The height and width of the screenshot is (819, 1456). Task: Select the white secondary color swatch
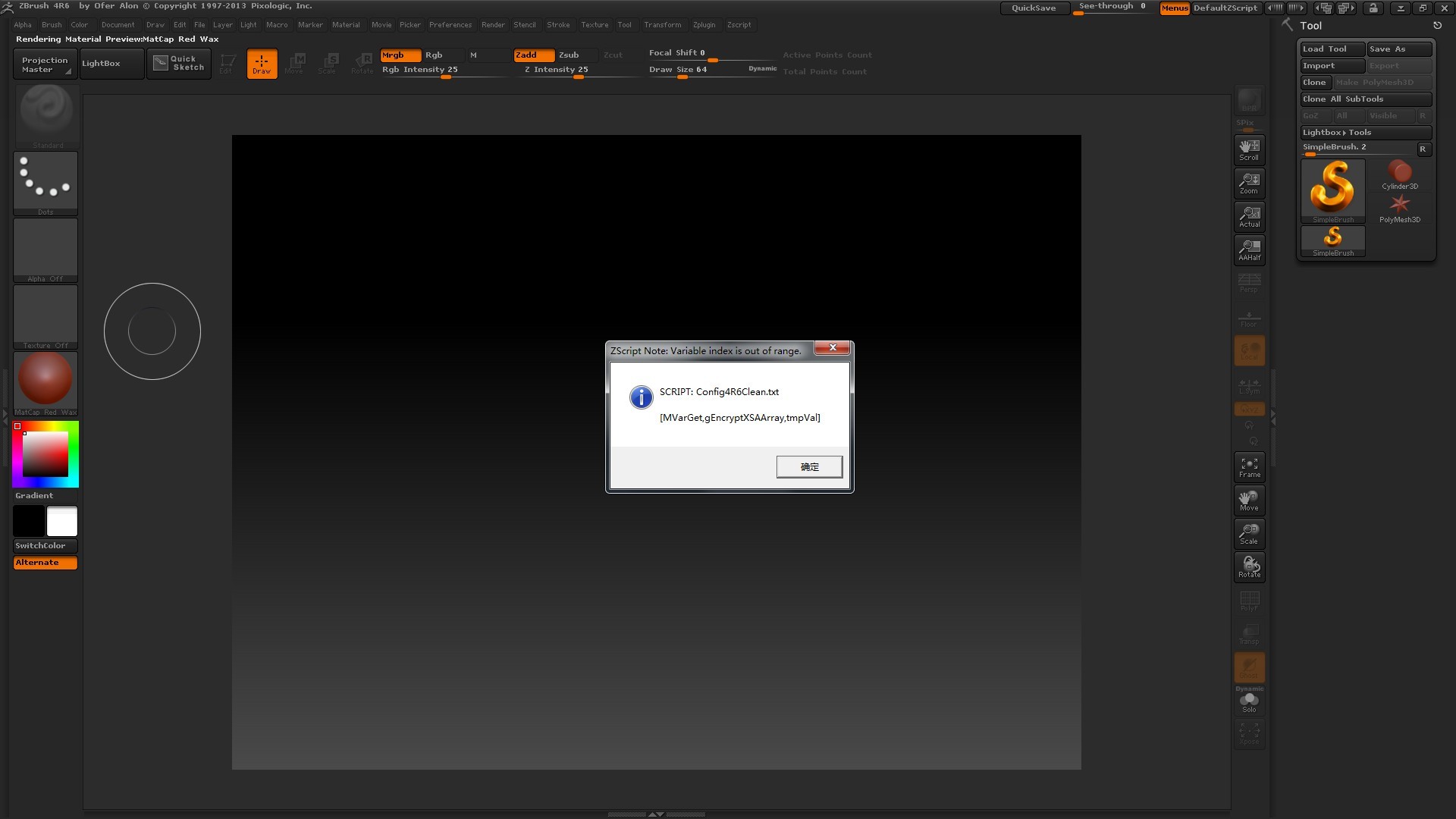[x=62, y=522]
